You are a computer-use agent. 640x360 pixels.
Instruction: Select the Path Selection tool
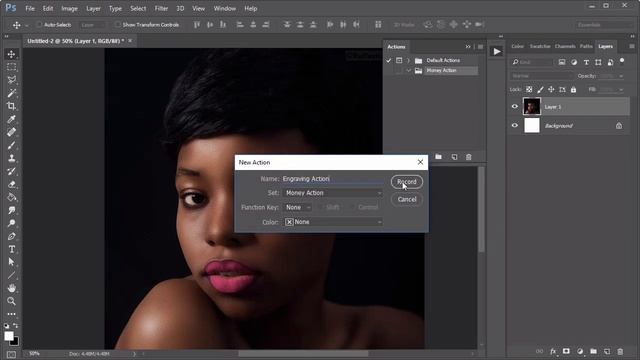[x=11, y=262]
